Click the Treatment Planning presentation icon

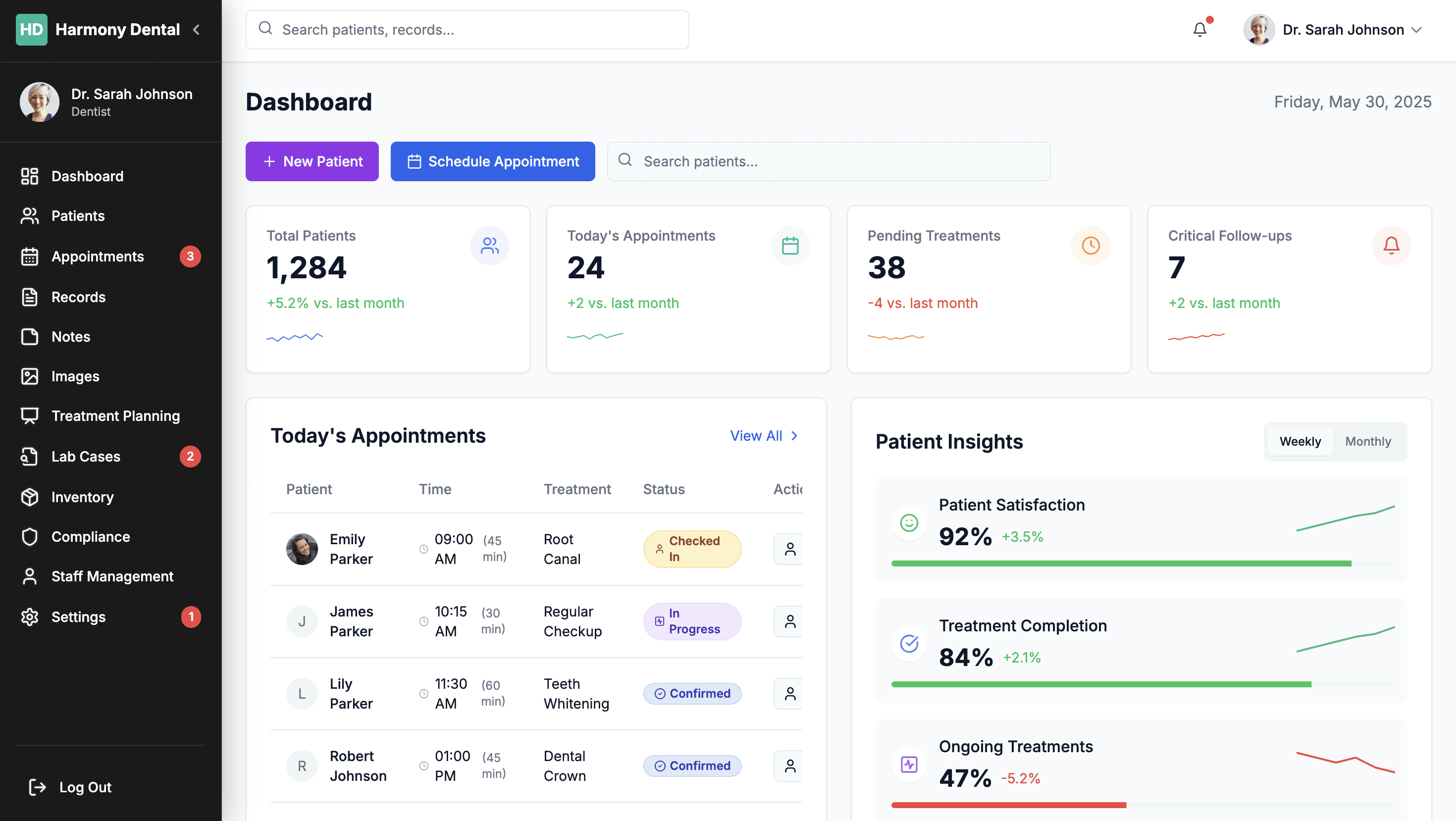pyautogui.click(x=29, y=416)
